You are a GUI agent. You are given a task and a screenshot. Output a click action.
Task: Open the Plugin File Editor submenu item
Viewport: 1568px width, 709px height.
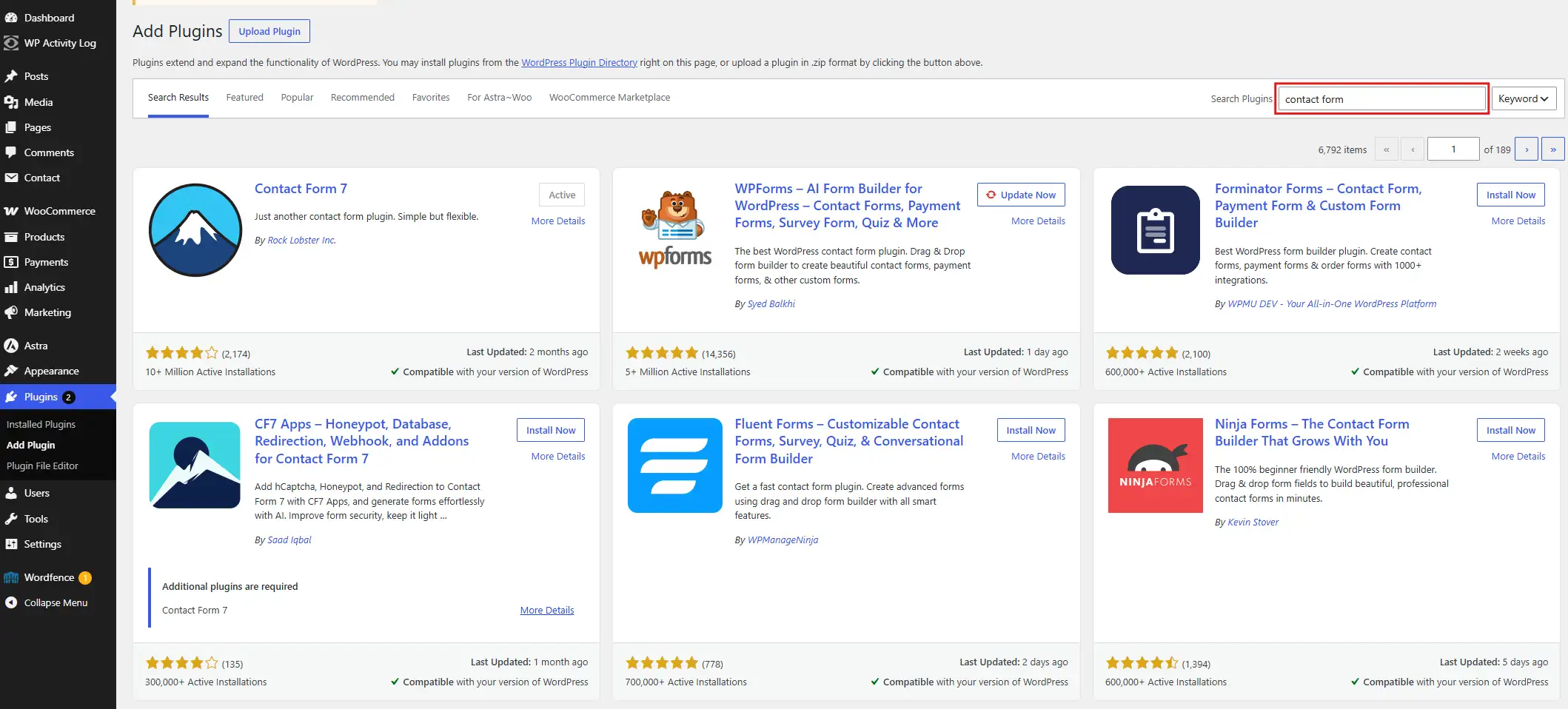click(x=42, y=466)
